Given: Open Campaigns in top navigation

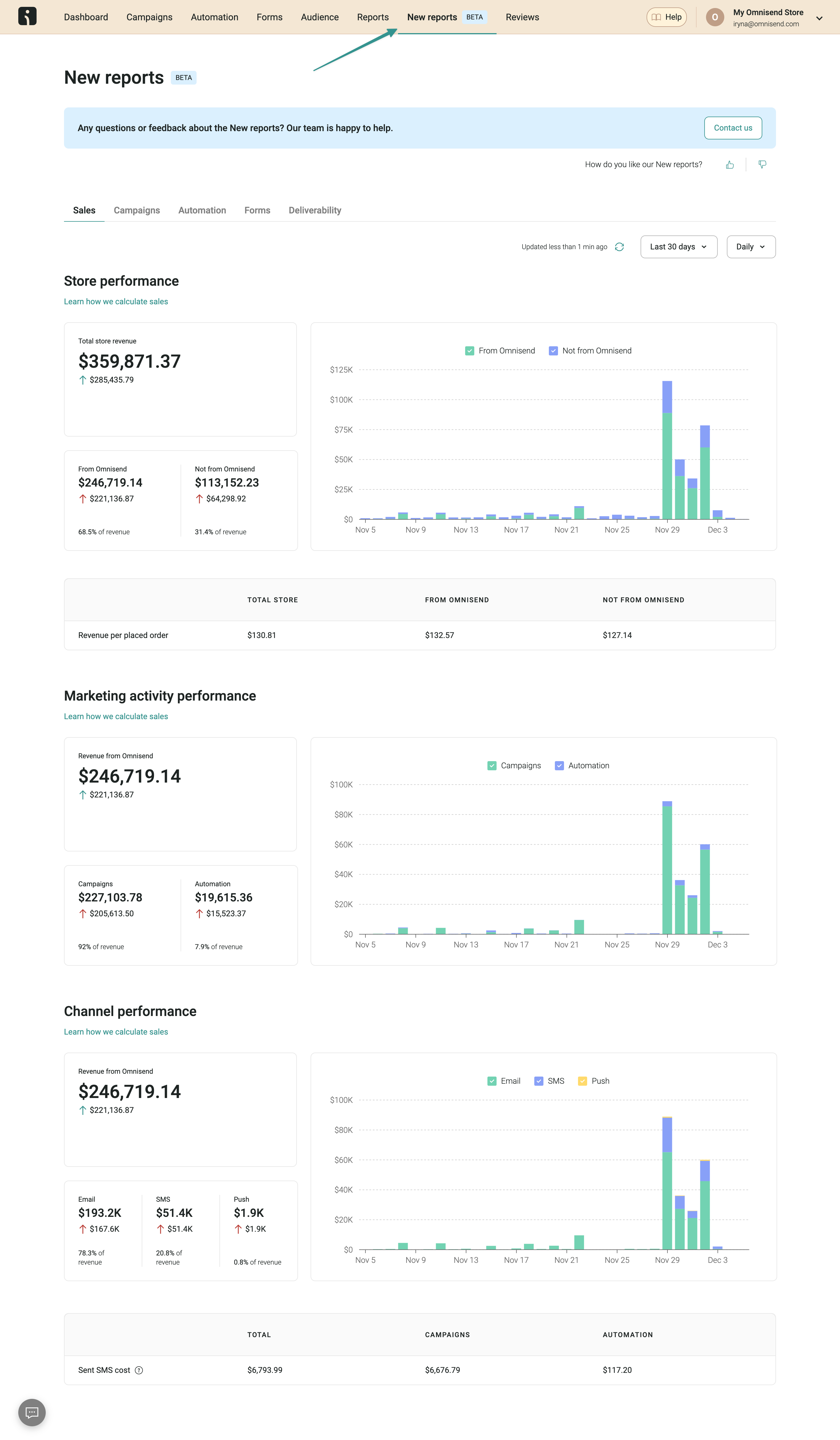Looking at the screenshot, I should (149, 17).
